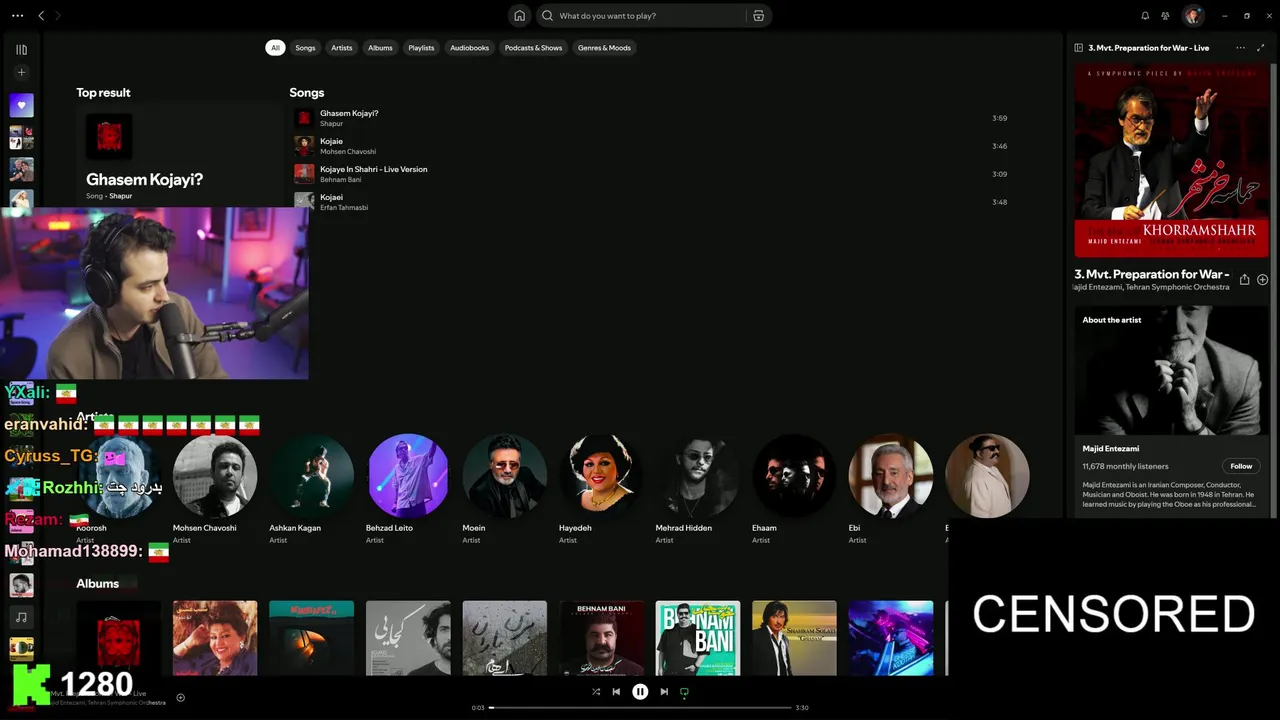Filter results by Albums

coord(380,48)
